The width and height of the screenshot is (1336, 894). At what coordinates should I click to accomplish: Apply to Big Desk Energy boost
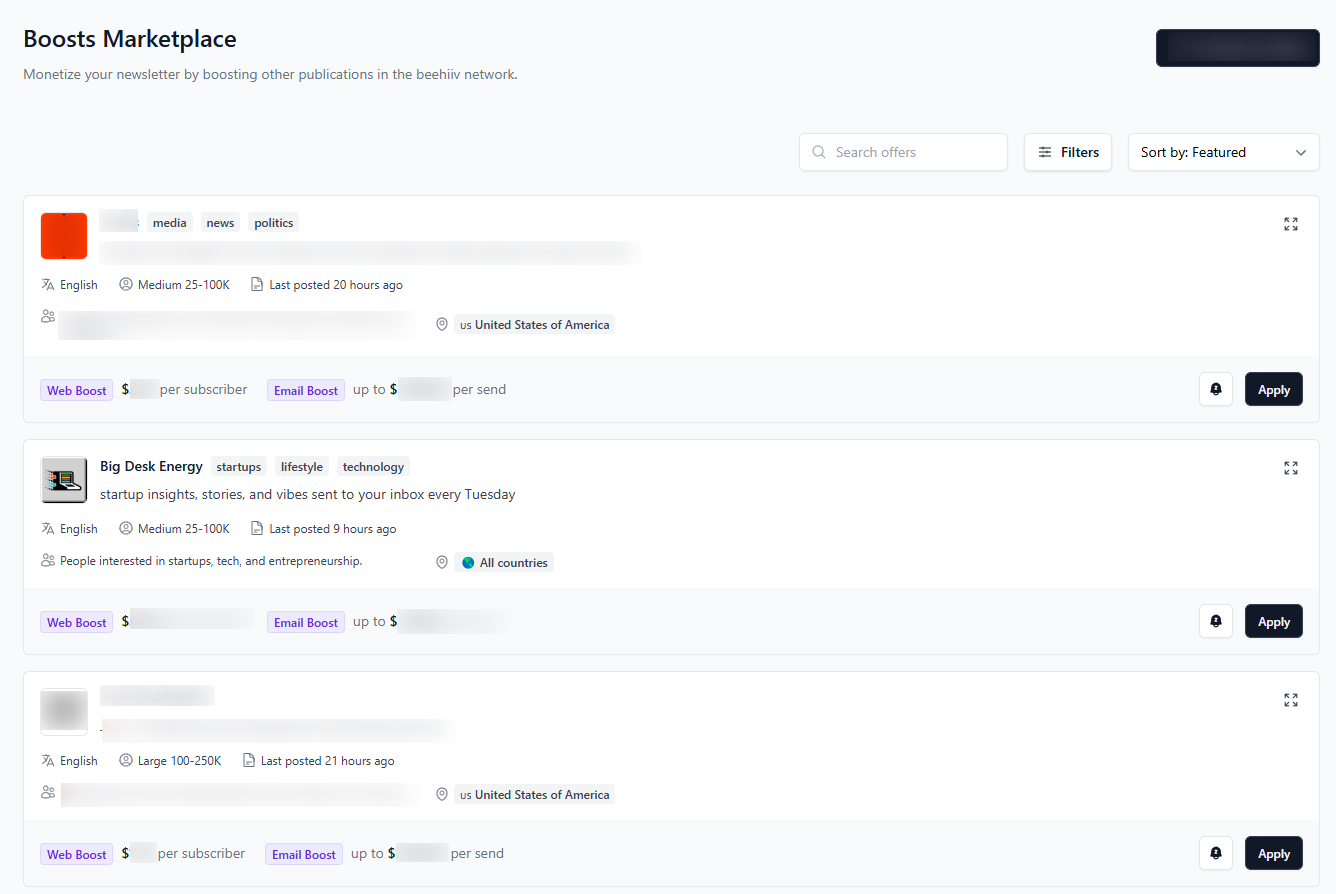[x=1273, y=621]
